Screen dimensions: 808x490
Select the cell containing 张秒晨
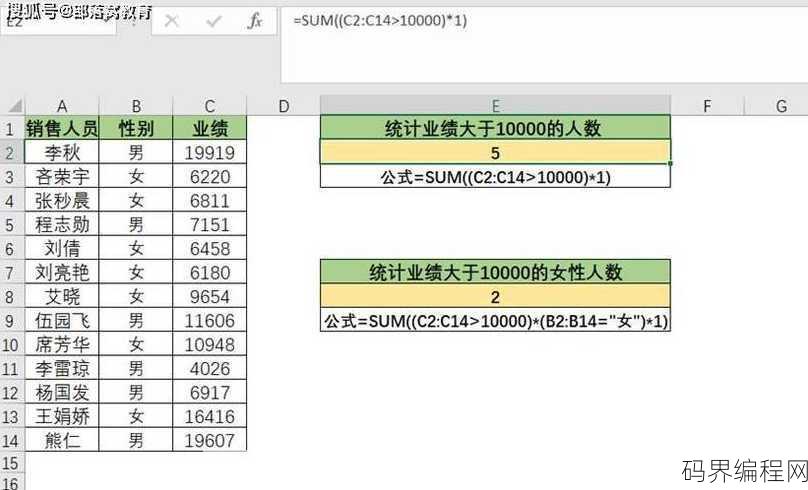click(62, 200)
